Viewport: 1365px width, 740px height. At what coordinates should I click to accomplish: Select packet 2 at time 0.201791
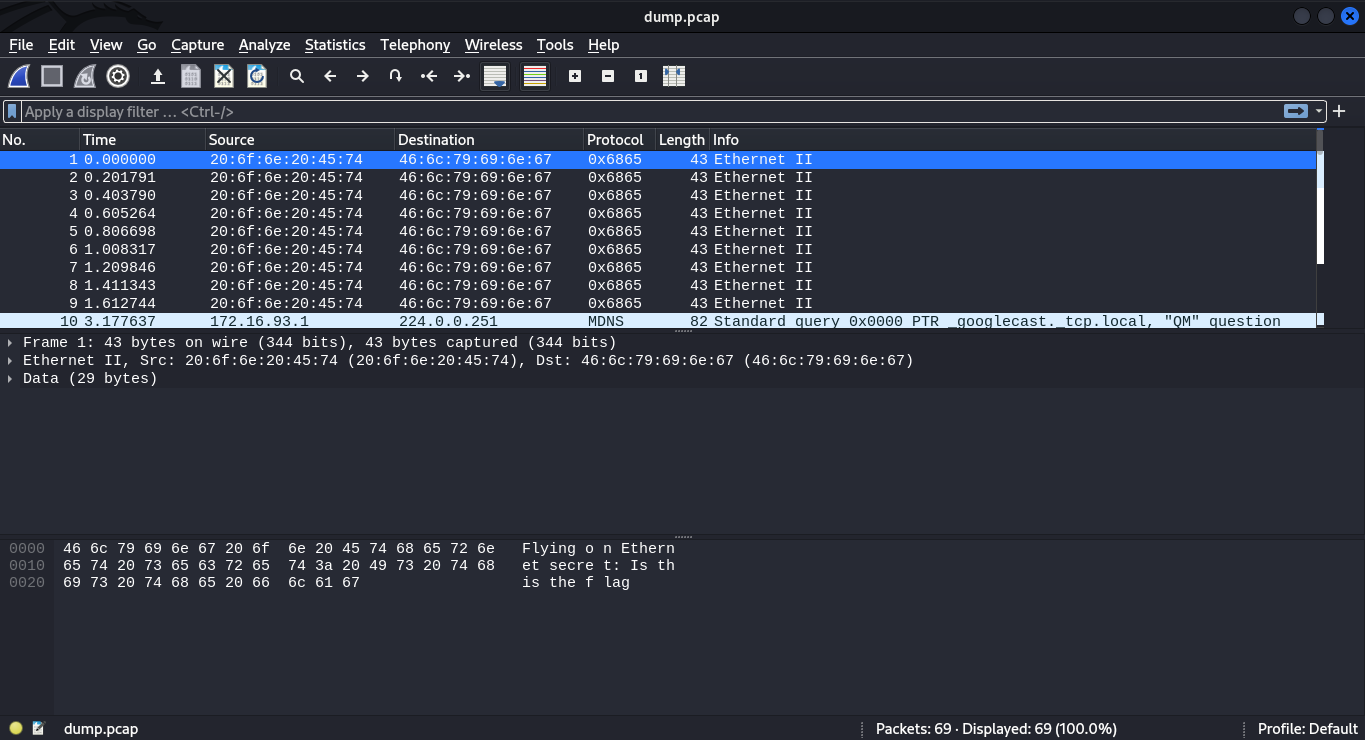[x=658, y=177]
